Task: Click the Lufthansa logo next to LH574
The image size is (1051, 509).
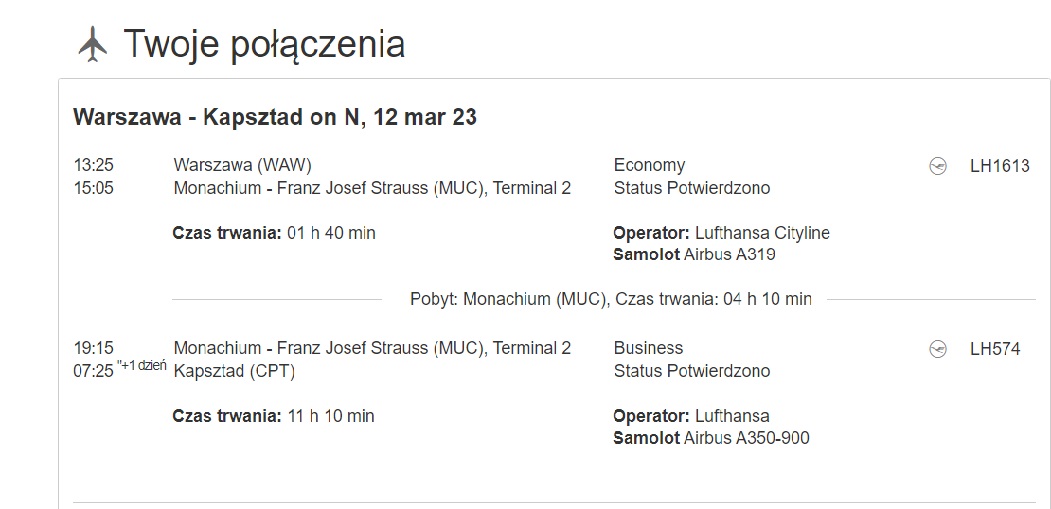Action: click(x=938, y=349)
